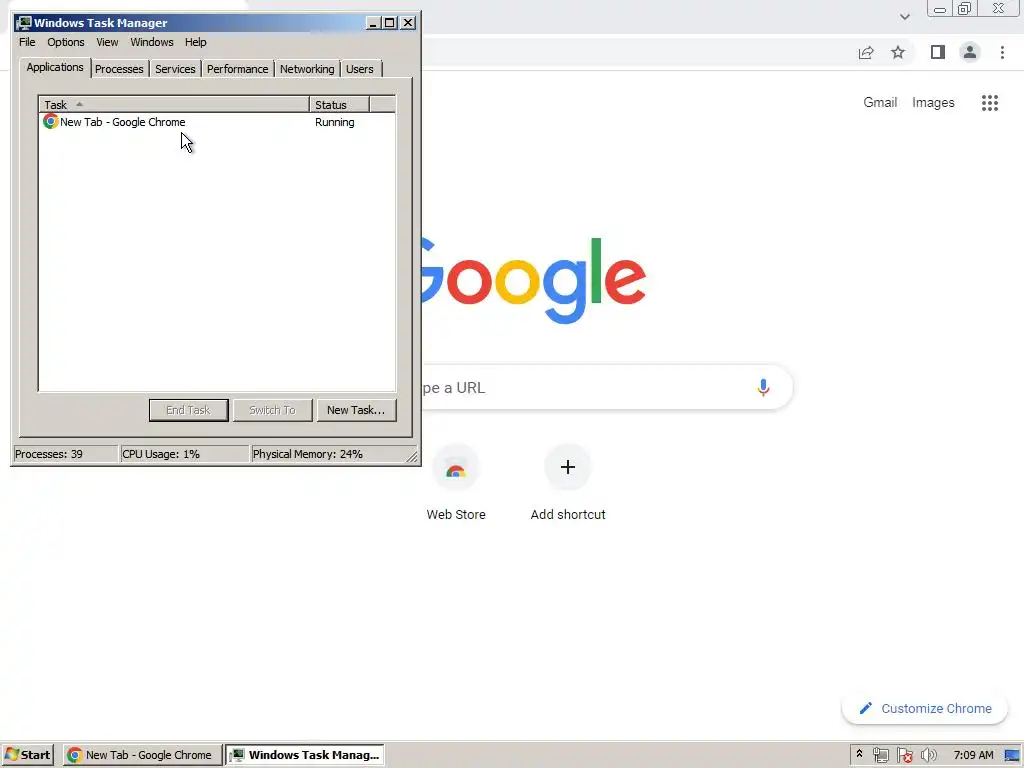Open Google apps grid icon

point(990,103)
